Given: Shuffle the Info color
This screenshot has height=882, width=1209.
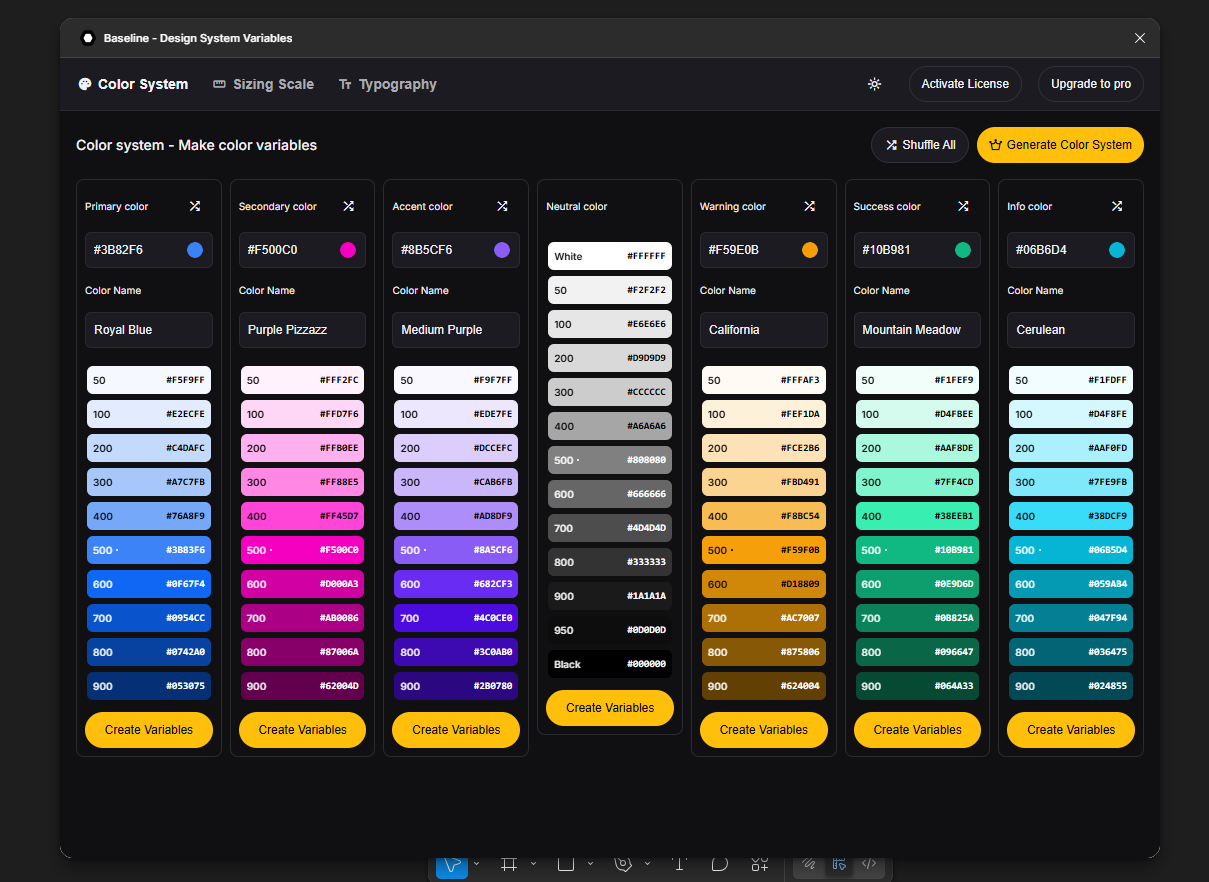Looking at the screenshot, I should 1117,206.
